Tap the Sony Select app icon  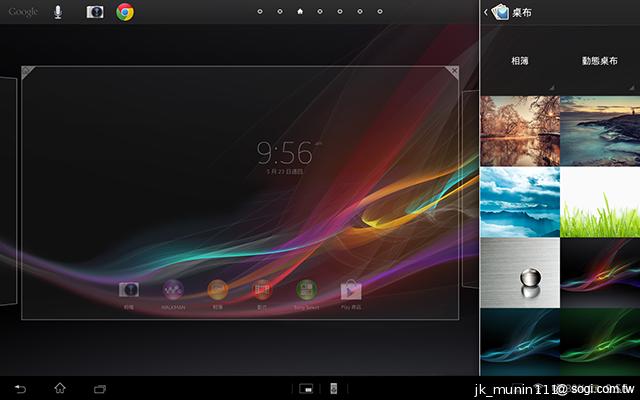click(x=307, y=294)
